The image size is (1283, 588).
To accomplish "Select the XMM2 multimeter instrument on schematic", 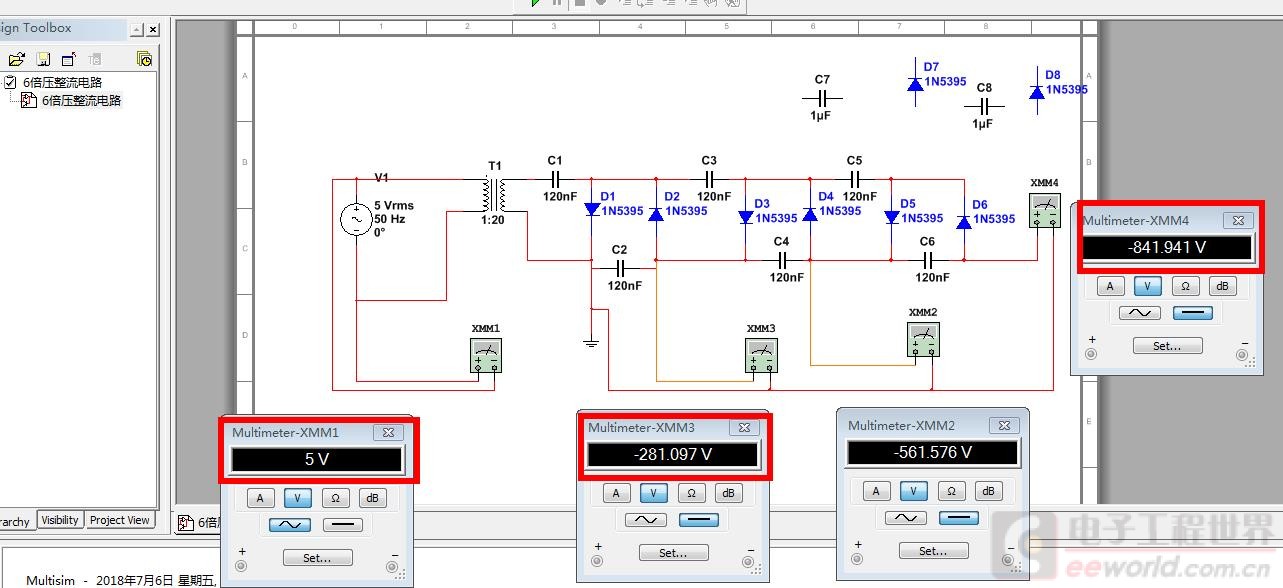I will pos(924,339).
